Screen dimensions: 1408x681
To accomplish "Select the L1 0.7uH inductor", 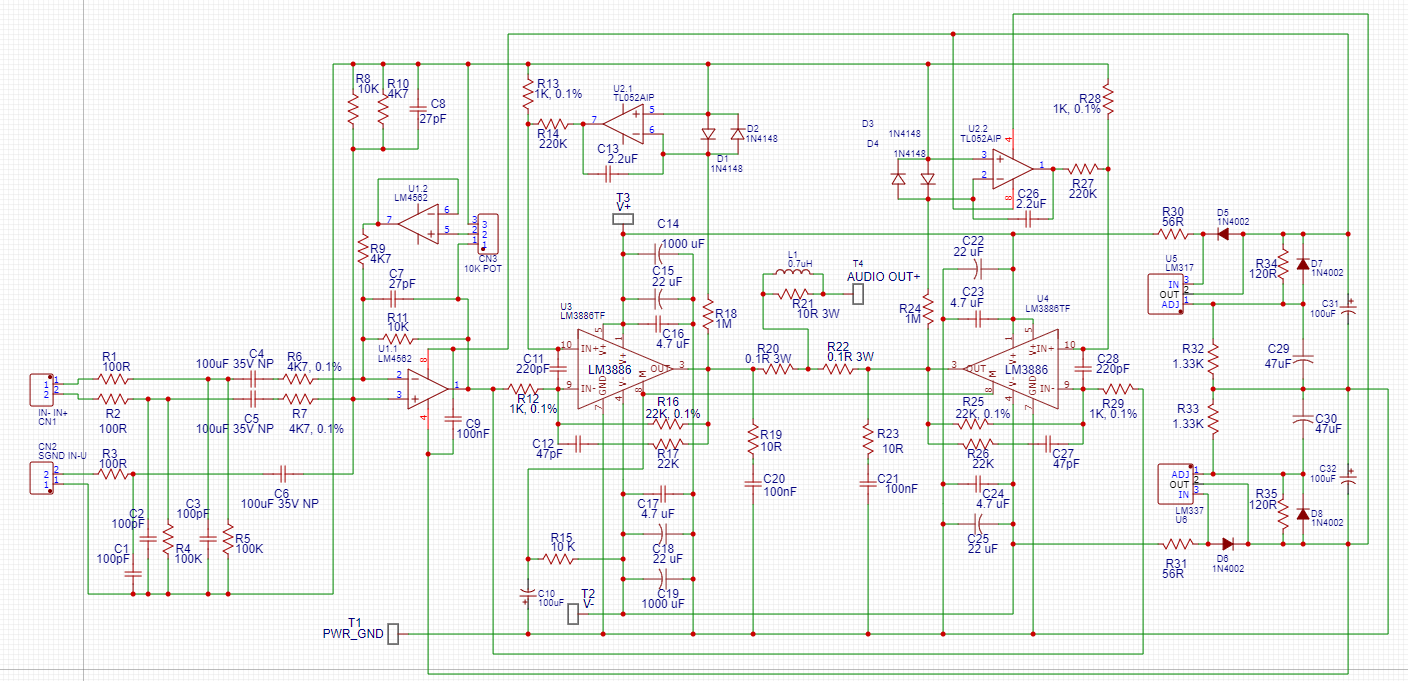I will [793, 273].
